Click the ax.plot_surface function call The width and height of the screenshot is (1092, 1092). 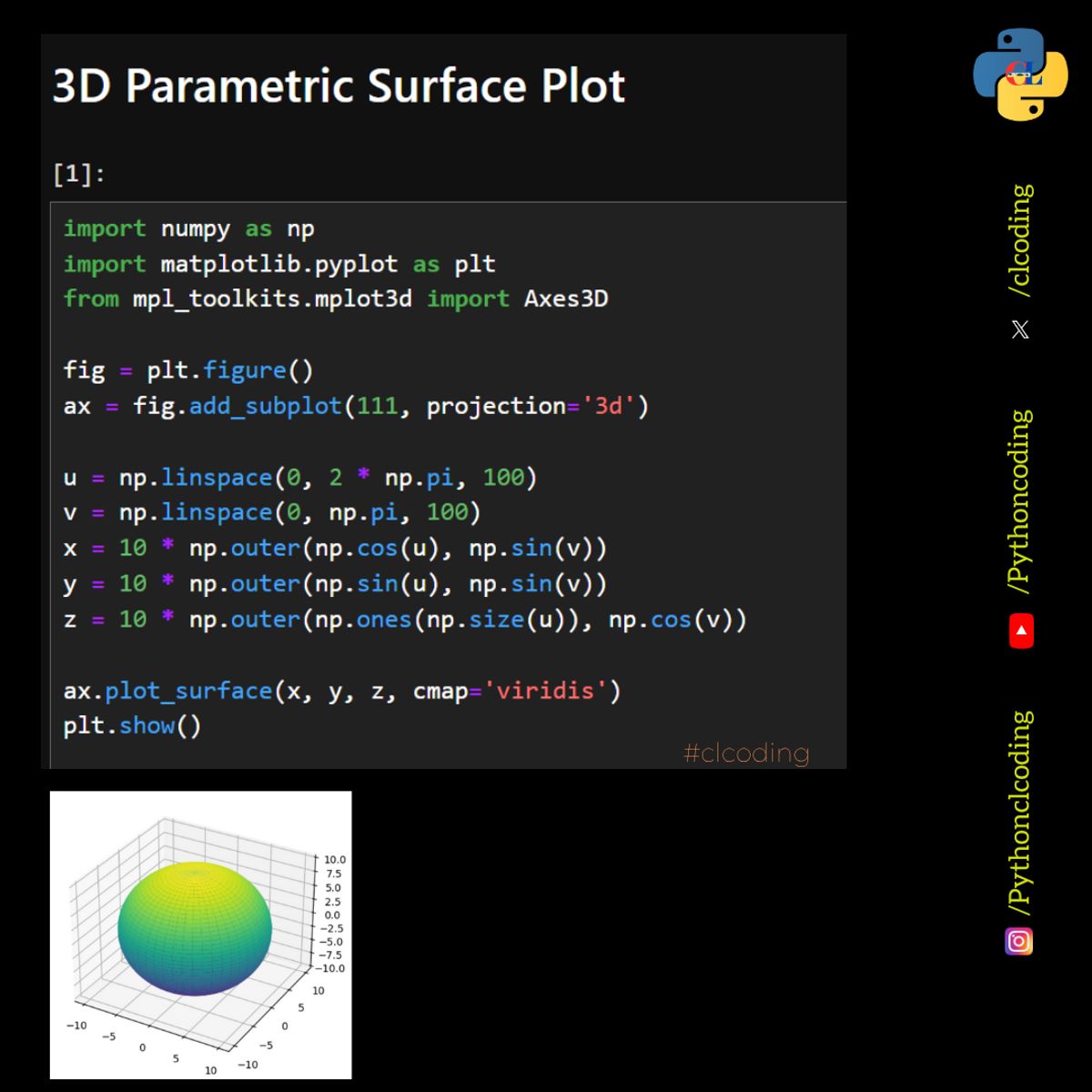(x=187, y=691)
